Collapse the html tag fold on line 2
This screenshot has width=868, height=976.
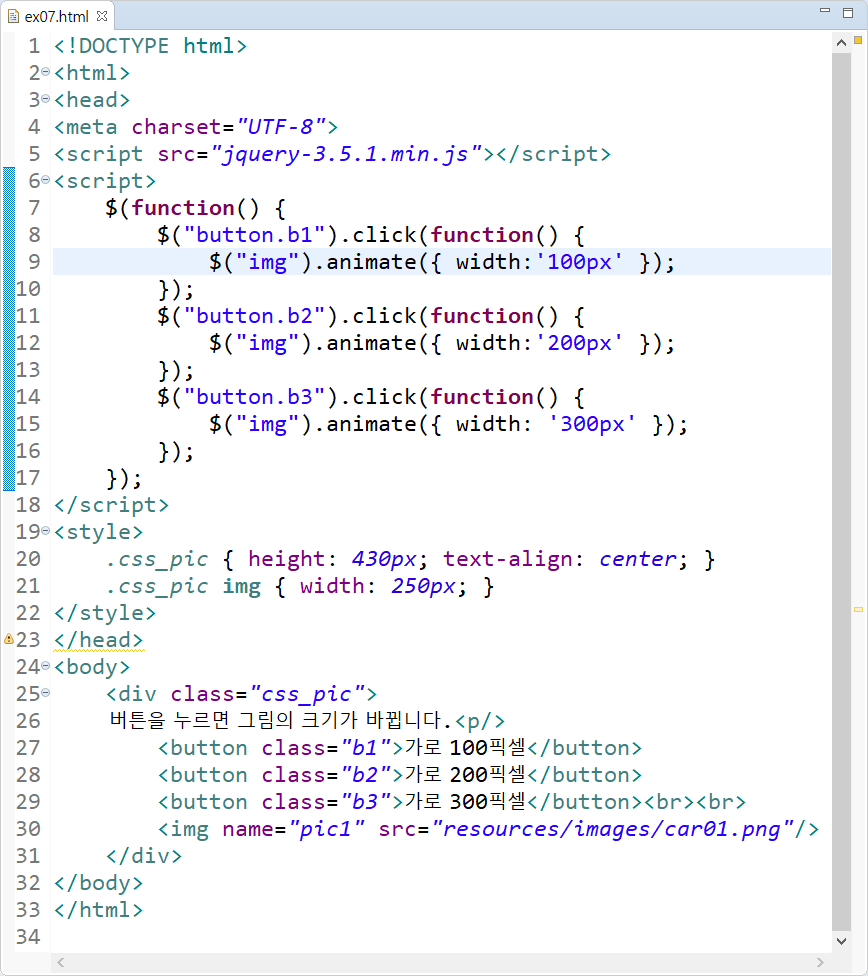pyautogui.click(x=45, y=72)
